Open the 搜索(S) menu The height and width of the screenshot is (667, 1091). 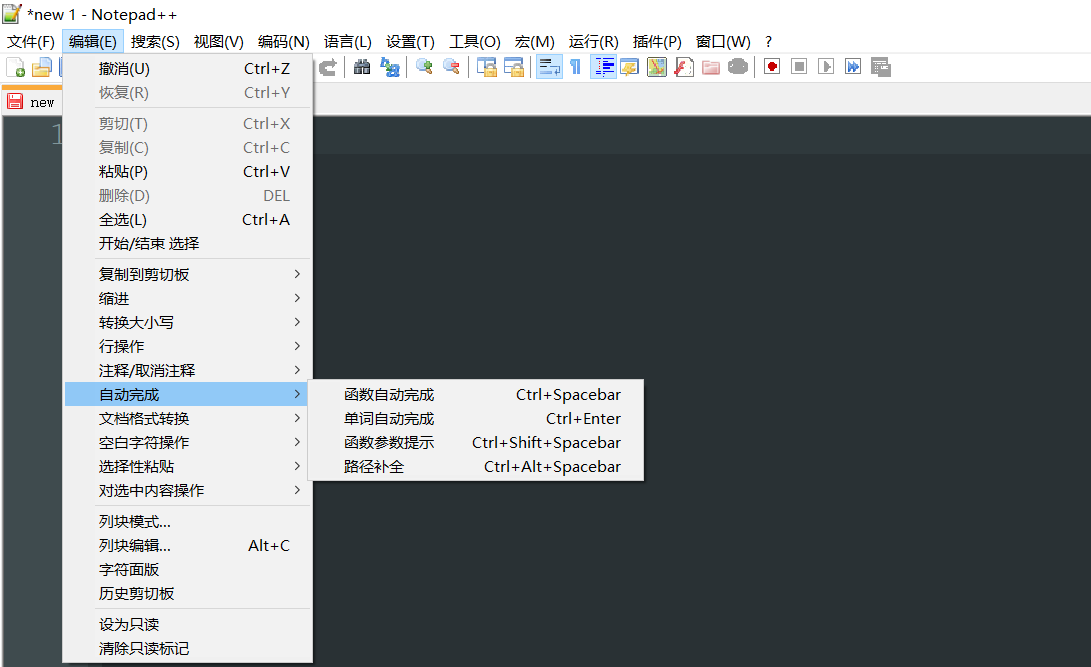click(x=155, y=42)
